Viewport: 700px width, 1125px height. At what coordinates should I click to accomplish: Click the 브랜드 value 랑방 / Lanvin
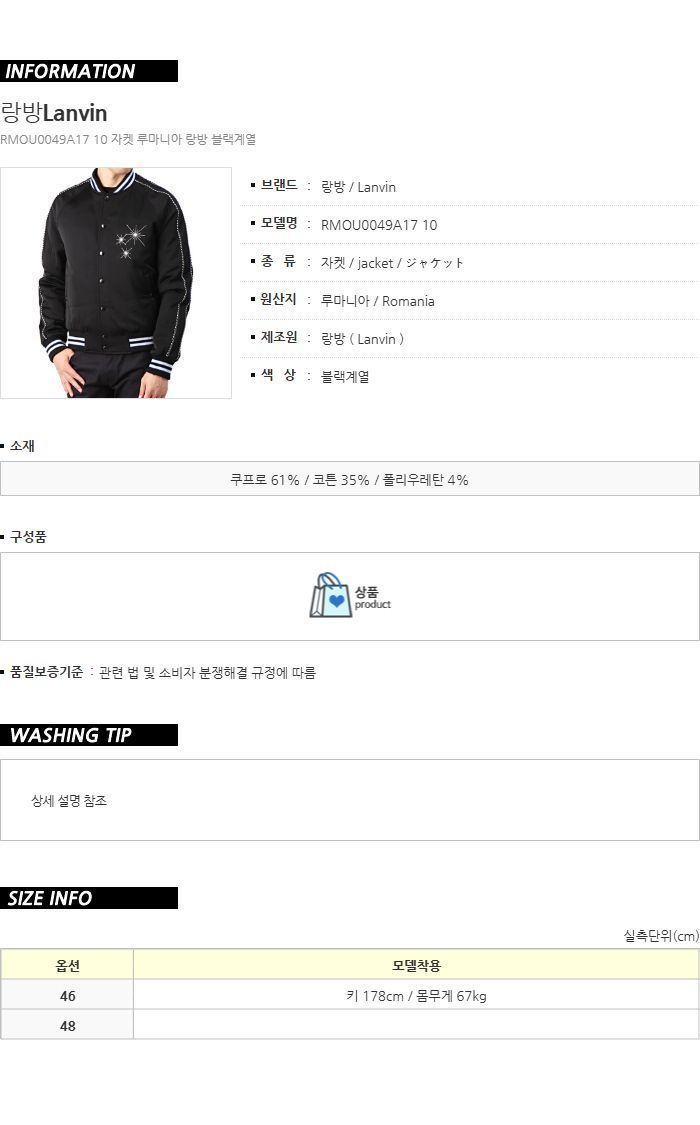358,187
